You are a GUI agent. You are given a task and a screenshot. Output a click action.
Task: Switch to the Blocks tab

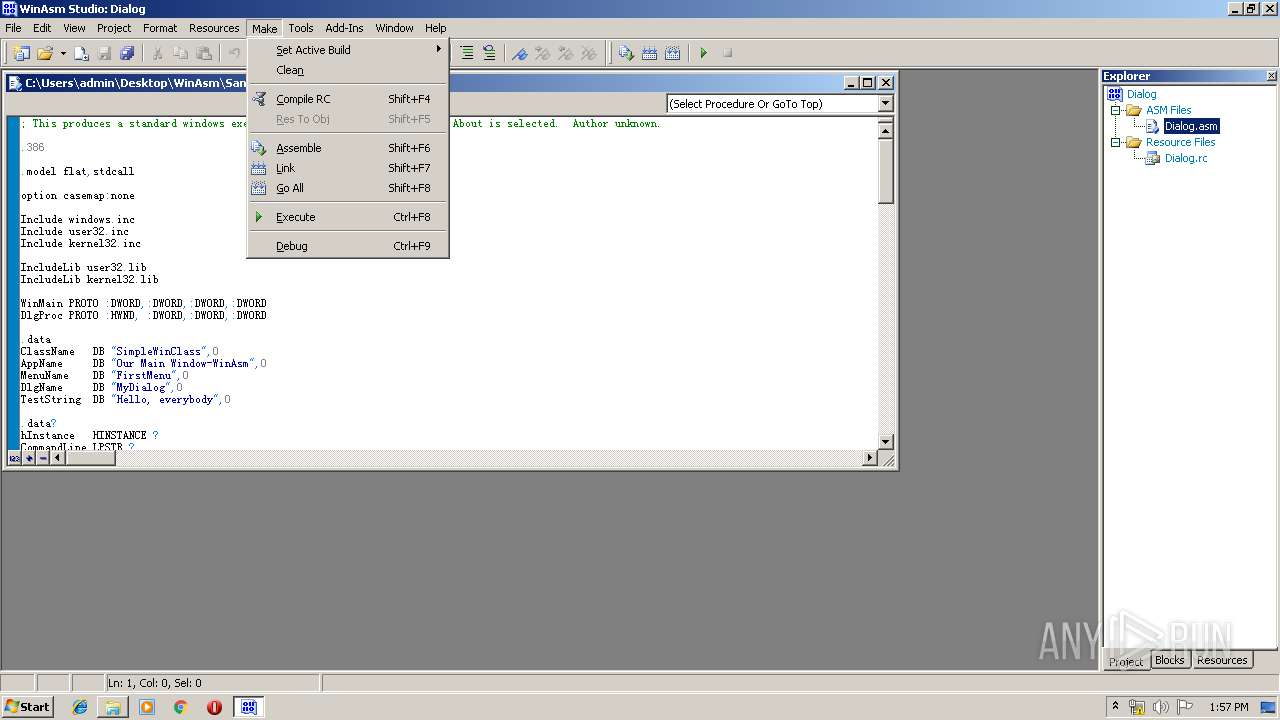(1169, 660)
